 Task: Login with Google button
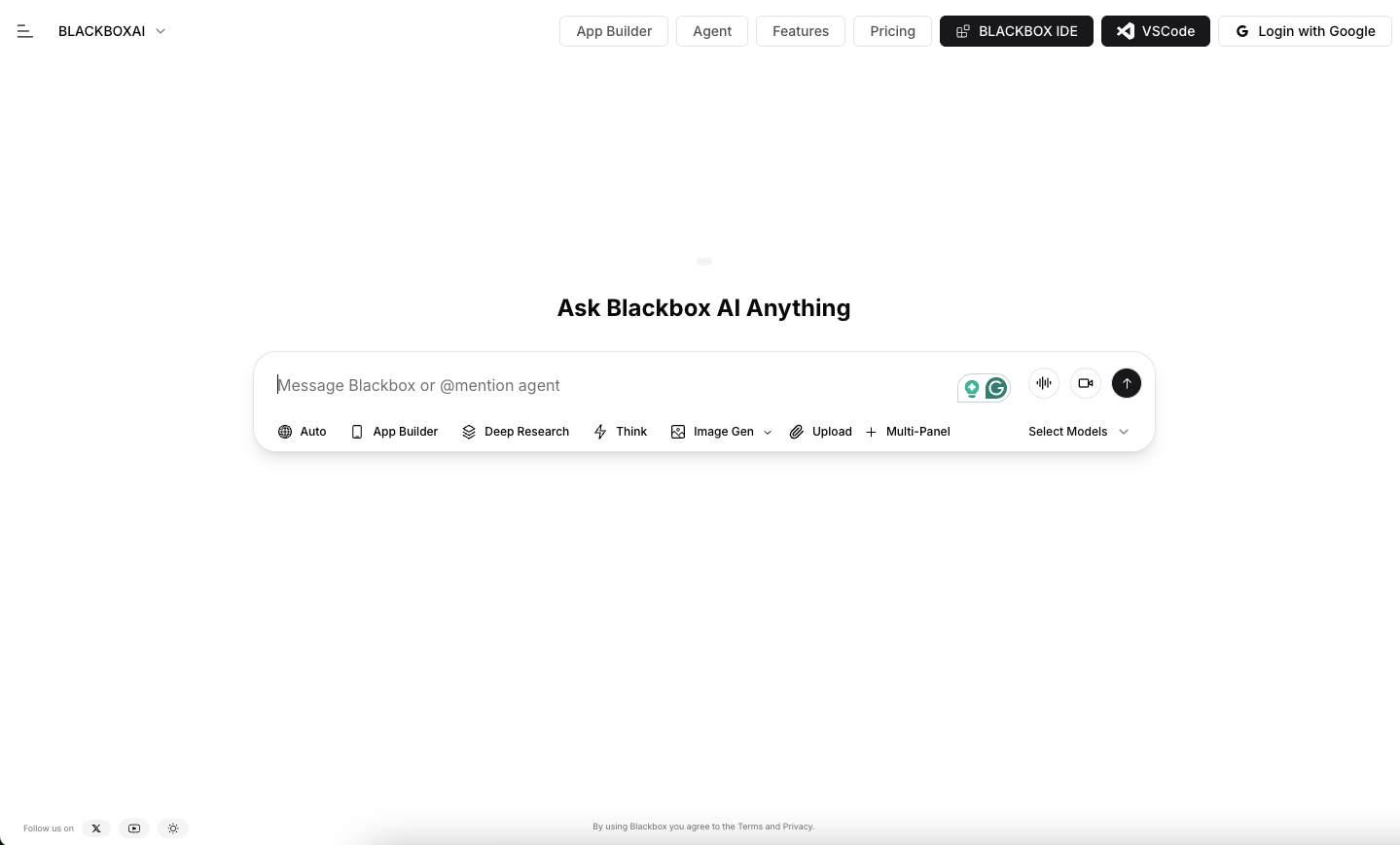click(x=1305, y=31)
